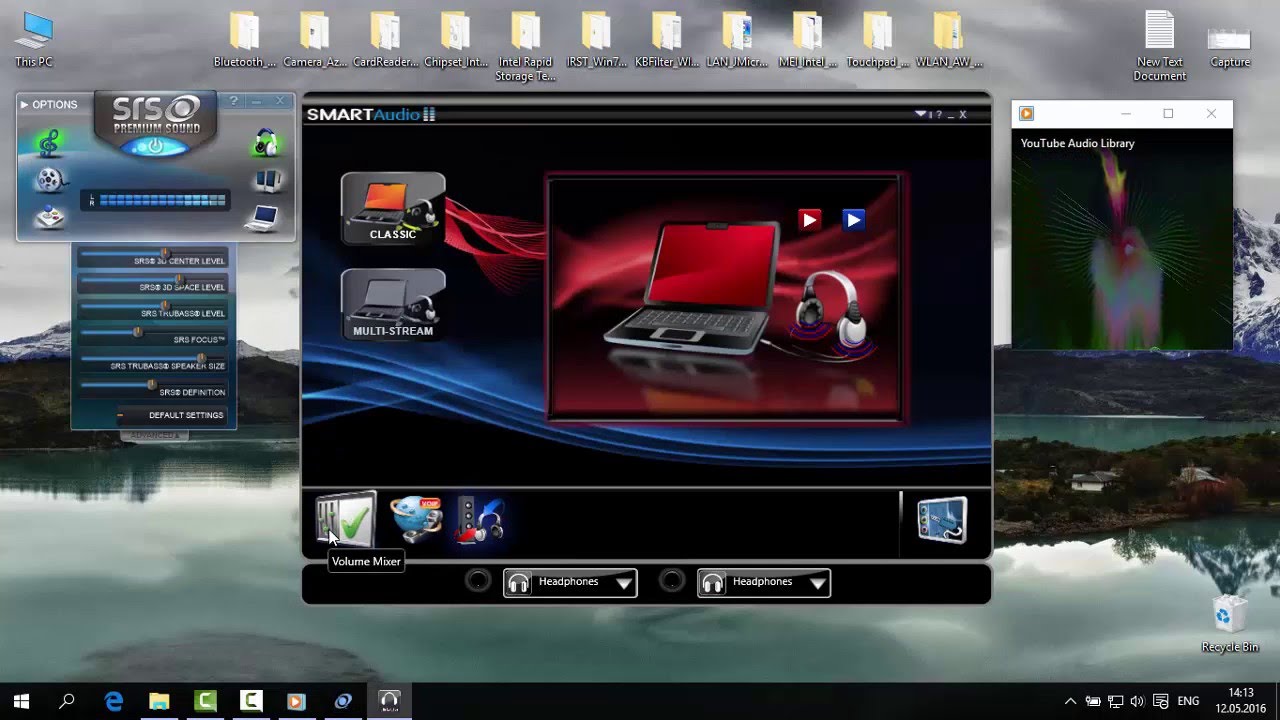Open the MEI_Intel folder on desktop

[808, 40]
